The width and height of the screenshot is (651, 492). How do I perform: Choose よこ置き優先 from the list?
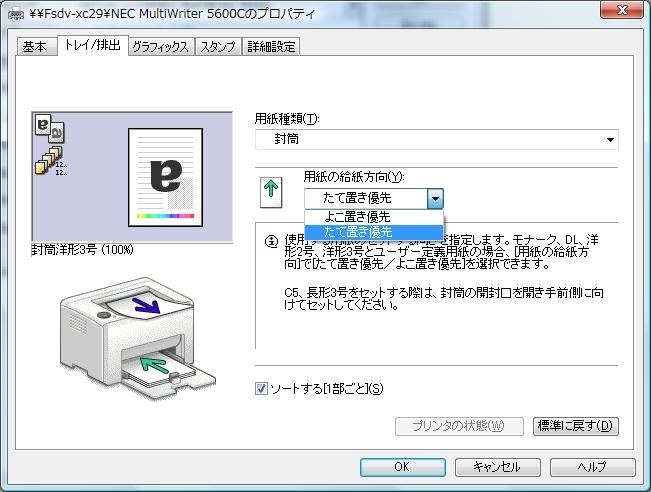point(374,217)
